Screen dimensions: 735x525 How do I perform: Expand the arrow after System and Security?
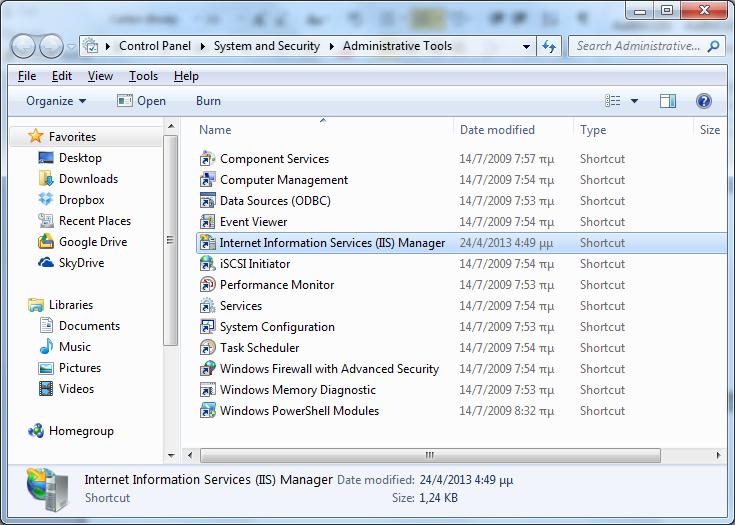[331, 46]
